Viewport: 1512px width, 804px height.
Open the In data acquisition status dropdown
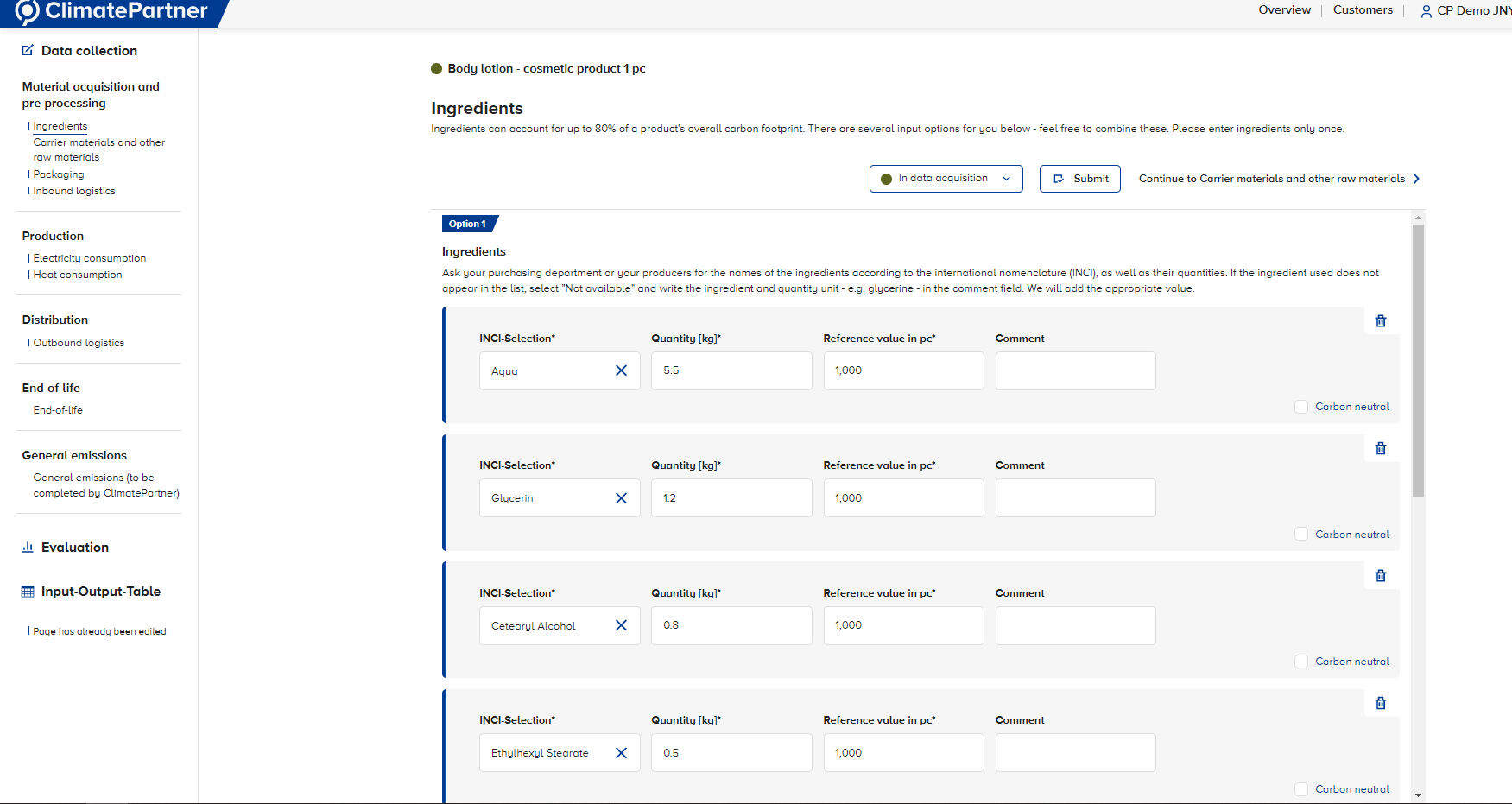(946, 179)
